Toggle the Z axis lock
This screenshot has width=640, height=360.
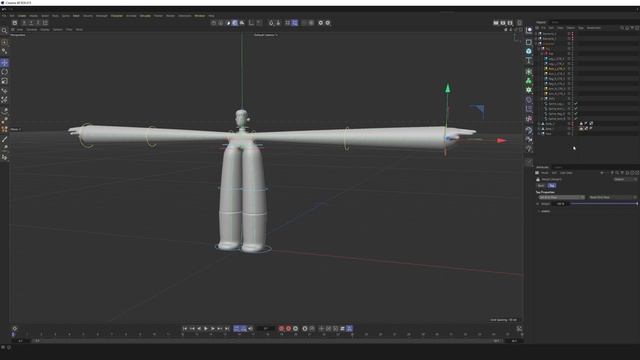pos(38,23)
